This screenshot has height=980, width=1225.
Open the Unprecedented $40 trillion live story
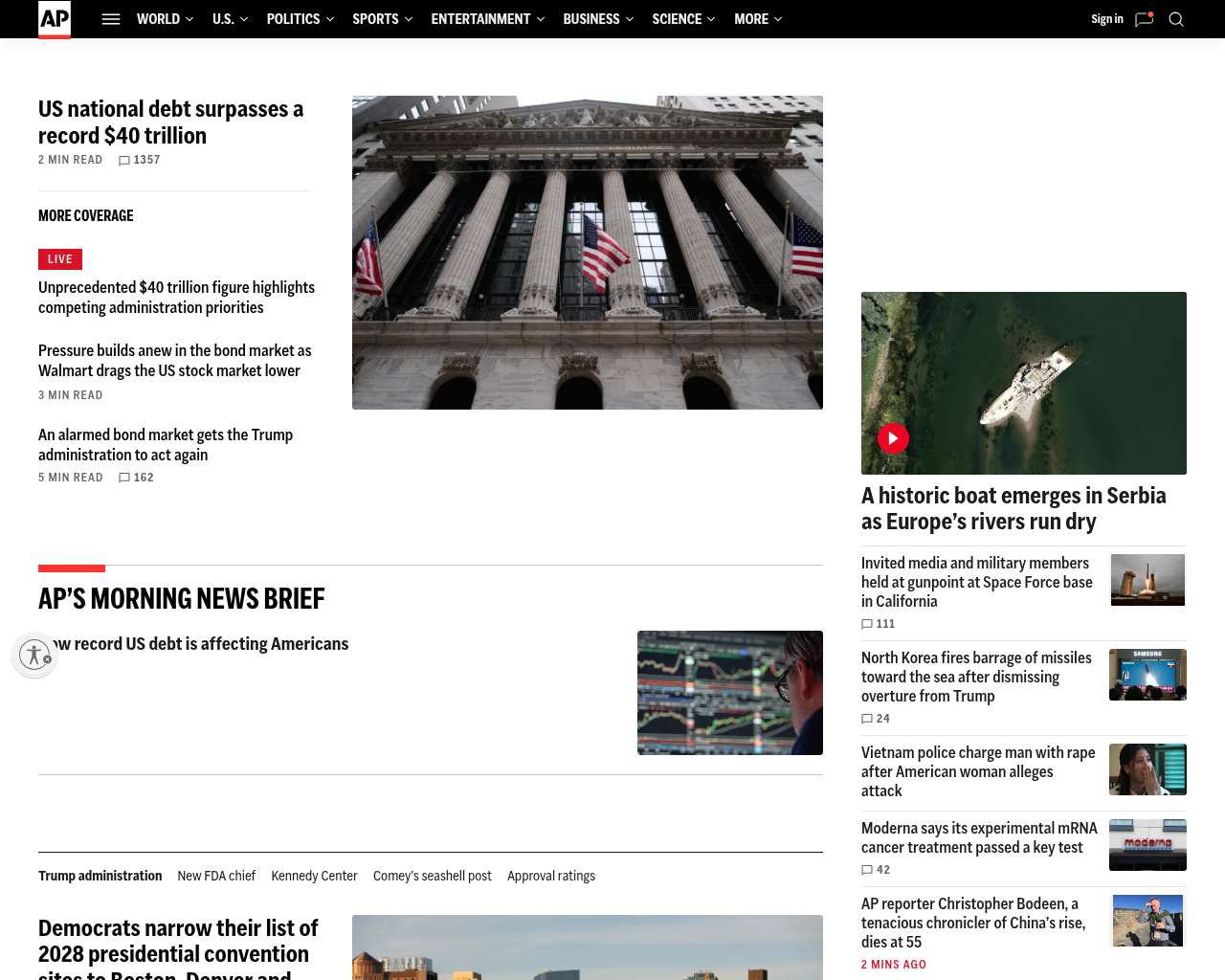pos(177,298)
